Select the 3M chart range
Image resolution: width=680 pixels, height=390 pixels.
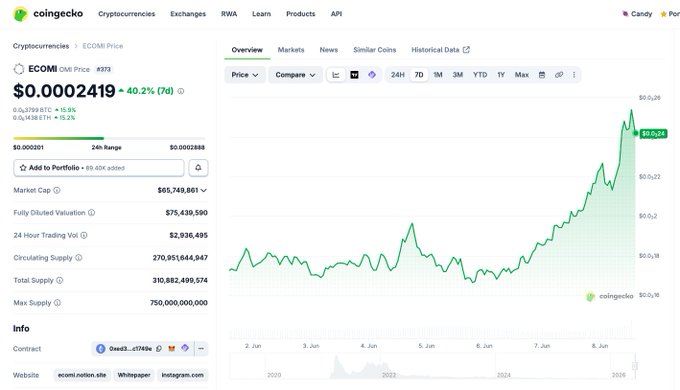click(458, 75)
